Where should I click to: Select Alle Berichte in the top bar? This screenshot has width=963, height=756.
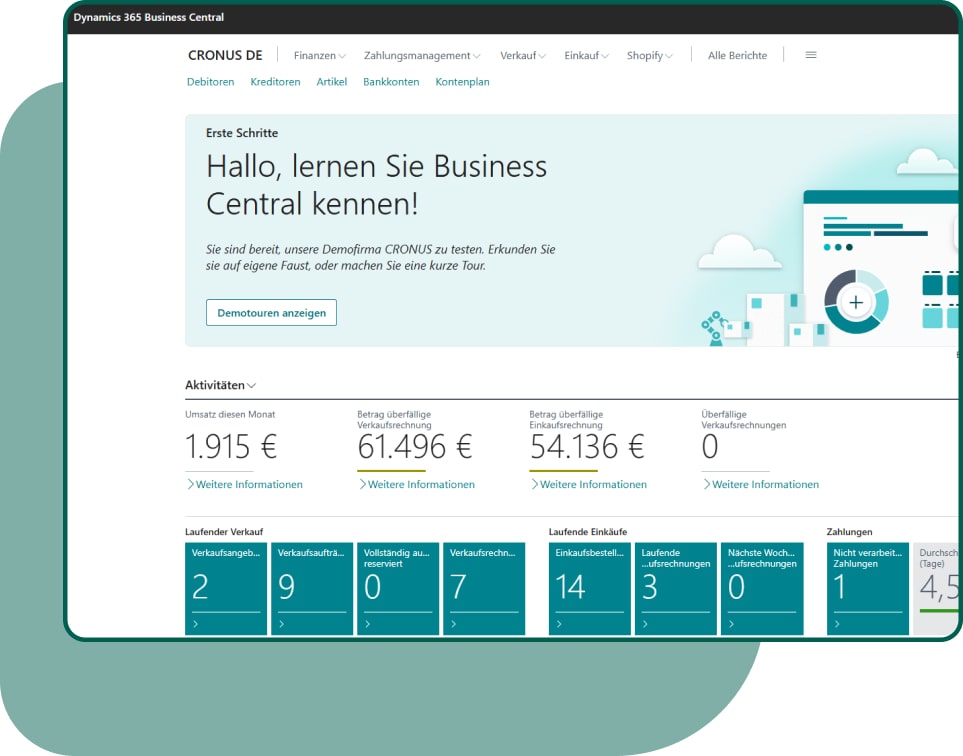pos(737,55)
